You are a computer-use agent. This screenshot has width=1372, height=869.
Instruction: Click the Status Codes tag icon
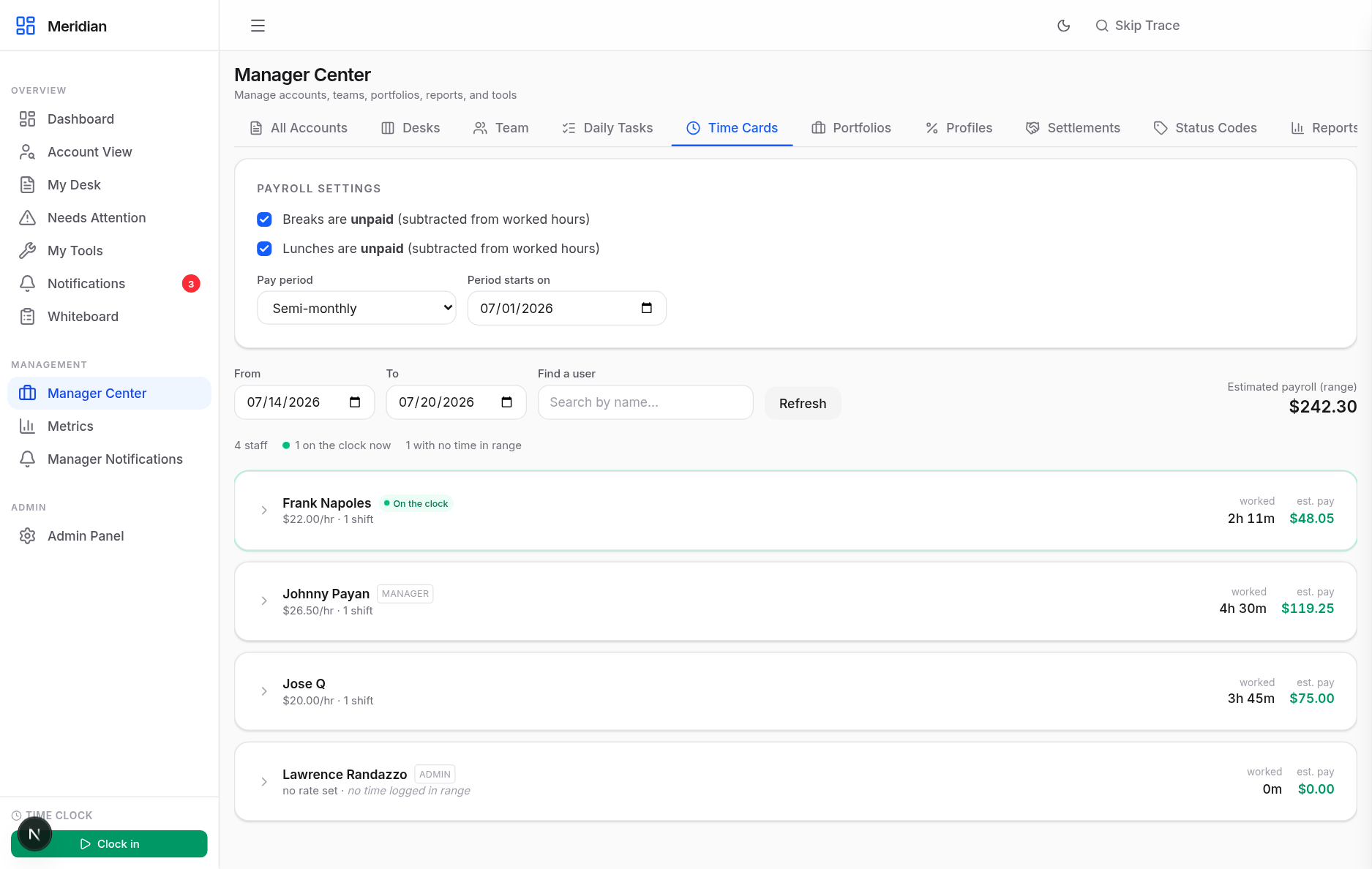click(1161, 128)
